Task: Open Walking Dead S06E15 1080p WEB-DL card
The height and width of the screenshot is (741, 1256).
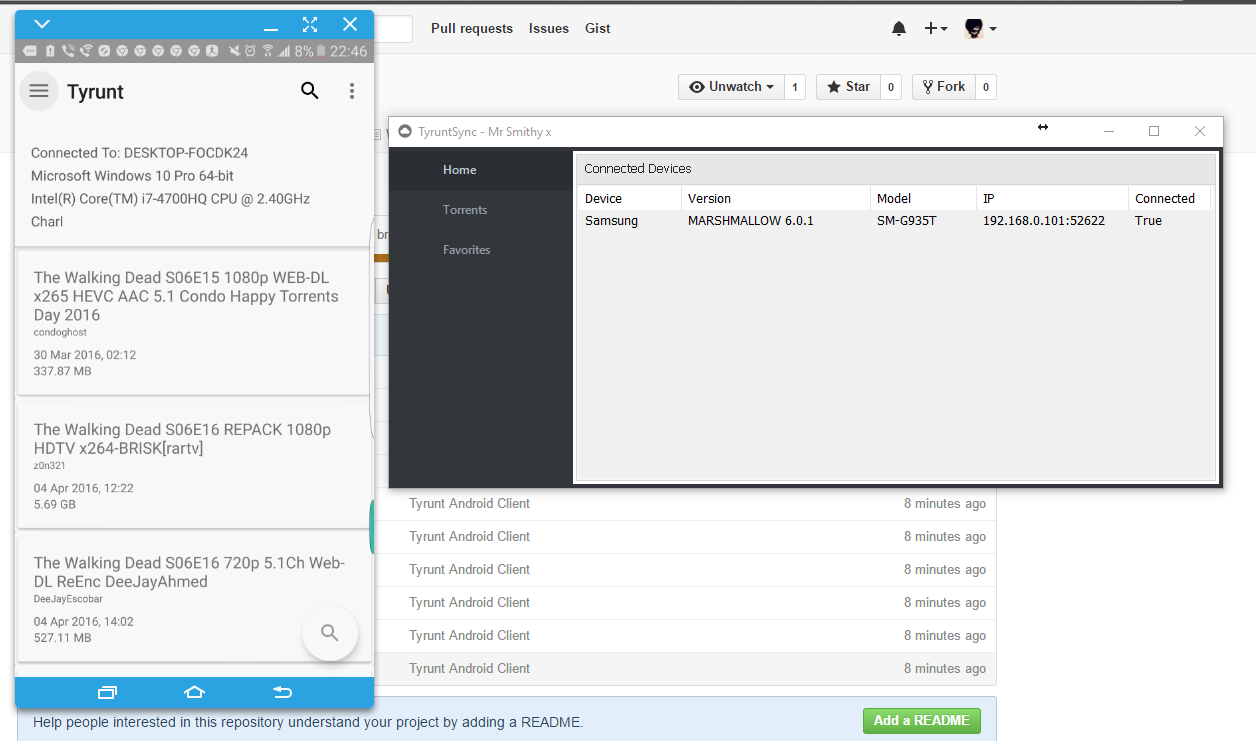Action: (x=194, y=323)
